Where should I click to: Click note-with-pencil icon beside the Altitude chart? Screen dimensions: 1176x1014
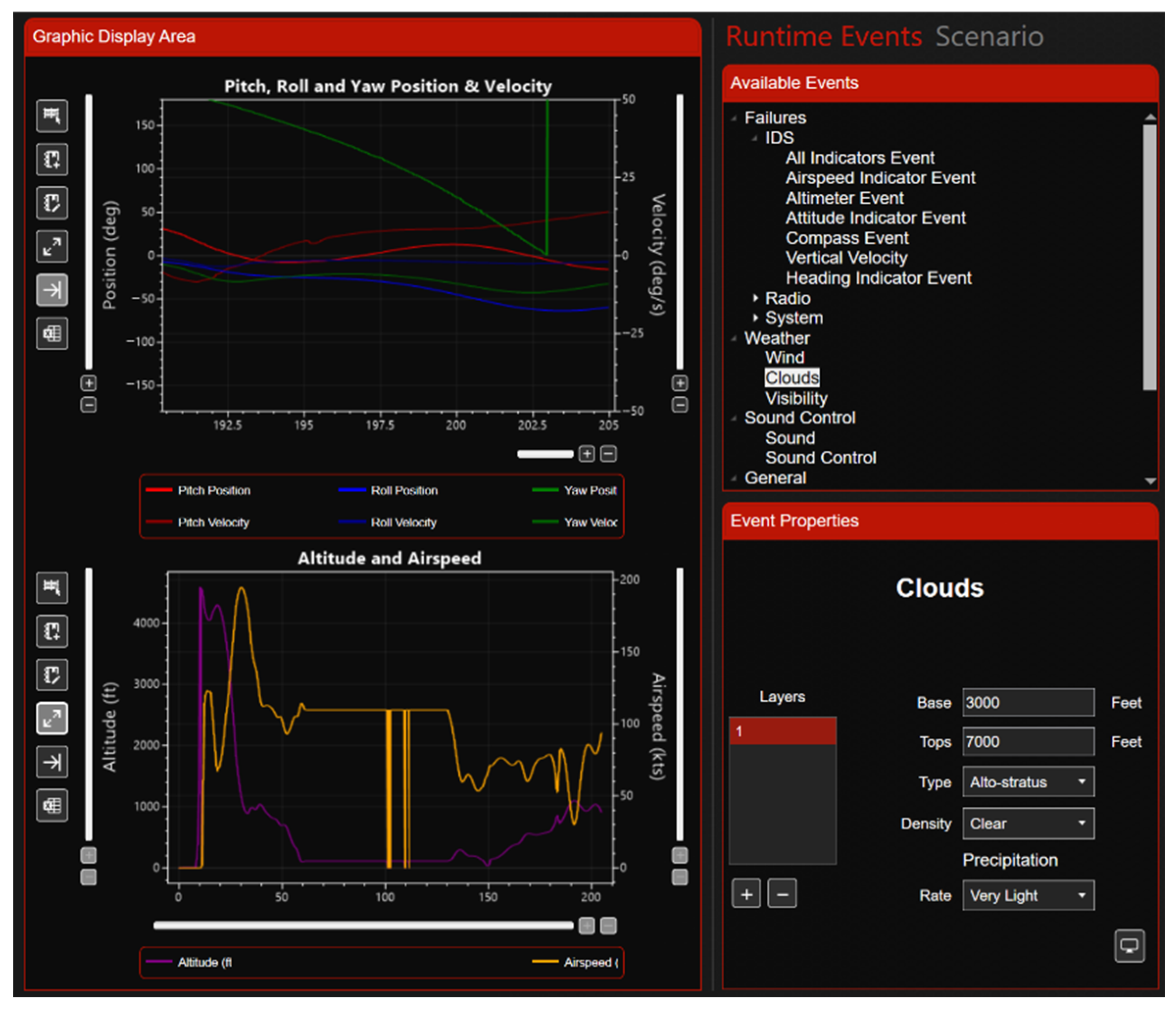(x=51, y=675)
